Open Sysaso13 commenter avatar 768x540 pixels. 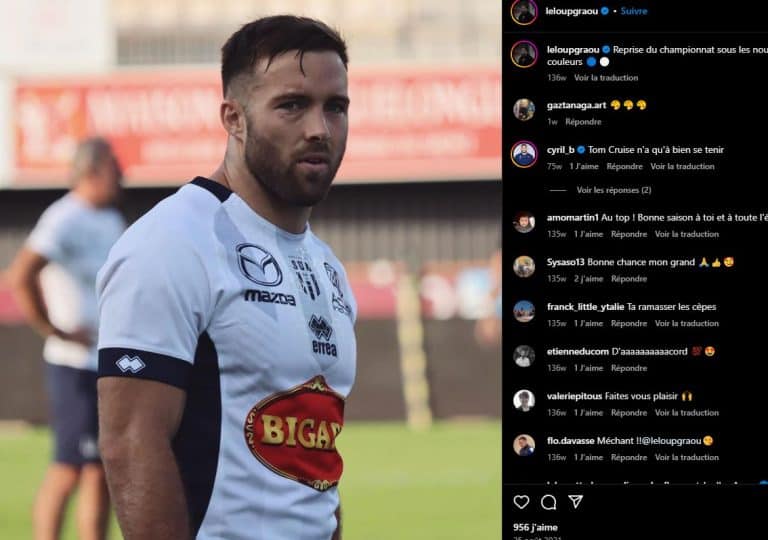pos(524,267)
